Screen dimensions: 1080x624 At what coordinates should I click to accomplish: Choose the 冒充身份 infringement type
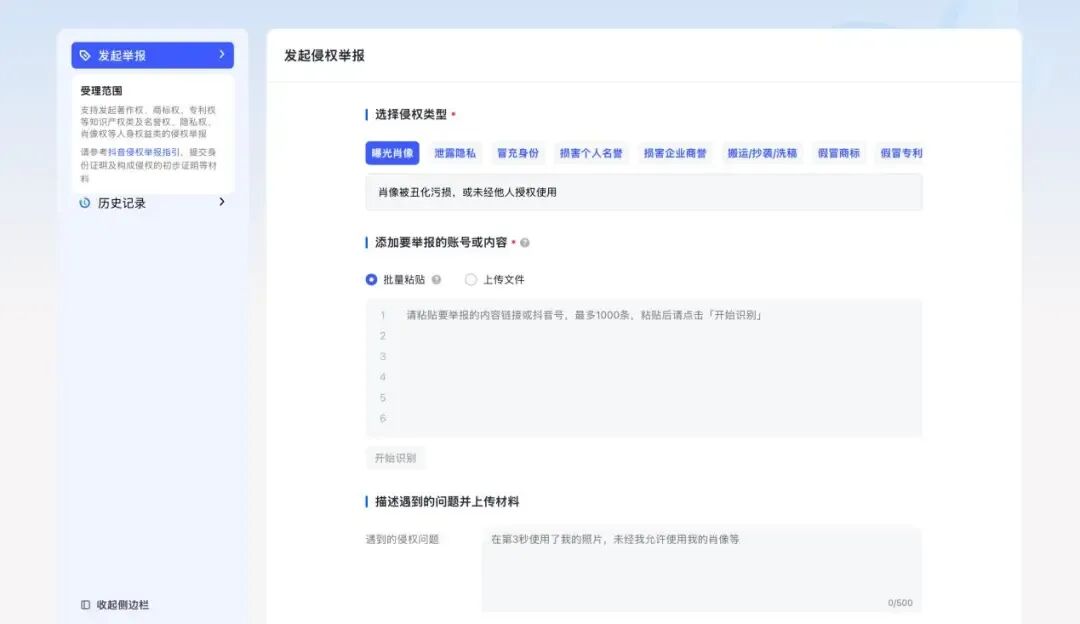tap(518, 153)
